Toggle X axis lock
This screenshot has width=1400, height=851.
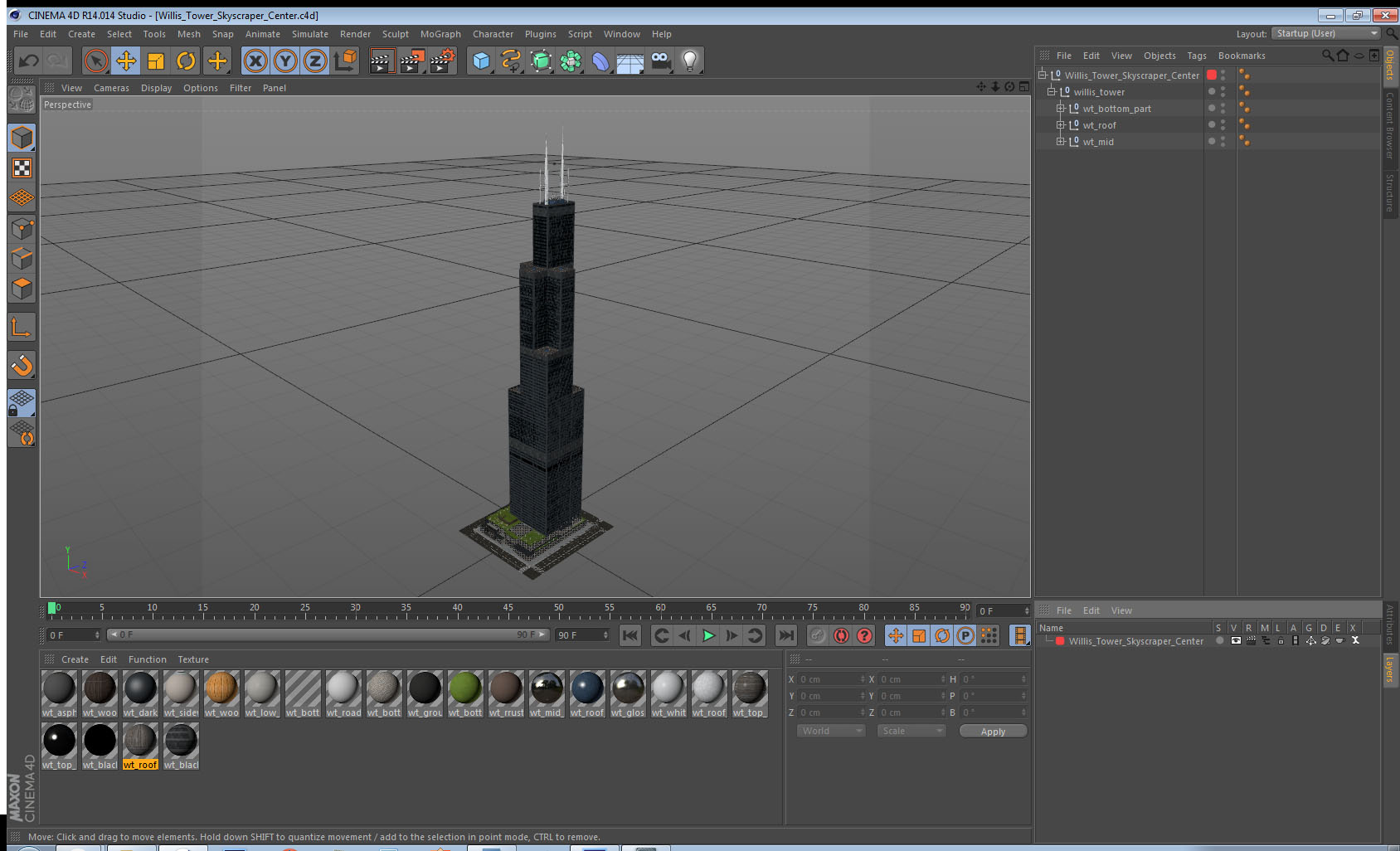(x=255, y=61)
